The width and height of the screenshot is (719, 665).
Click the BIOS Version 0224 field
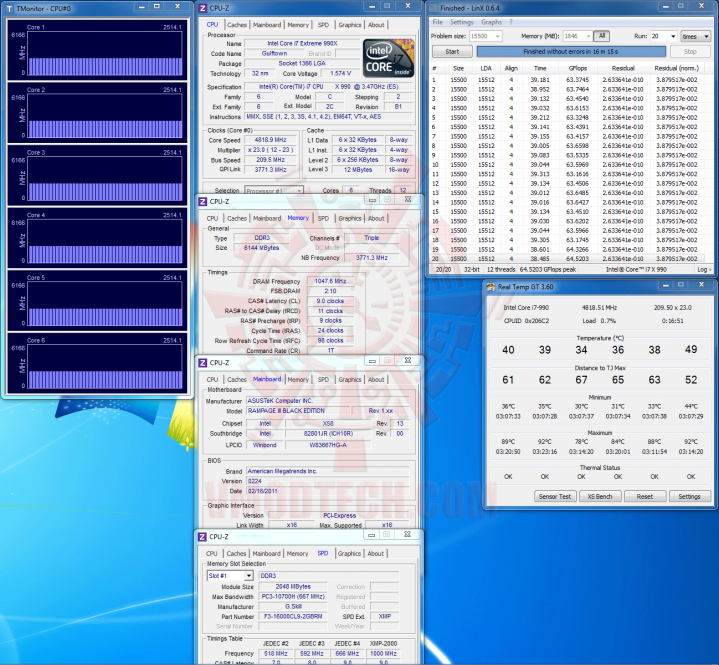(x=328, y=481)
